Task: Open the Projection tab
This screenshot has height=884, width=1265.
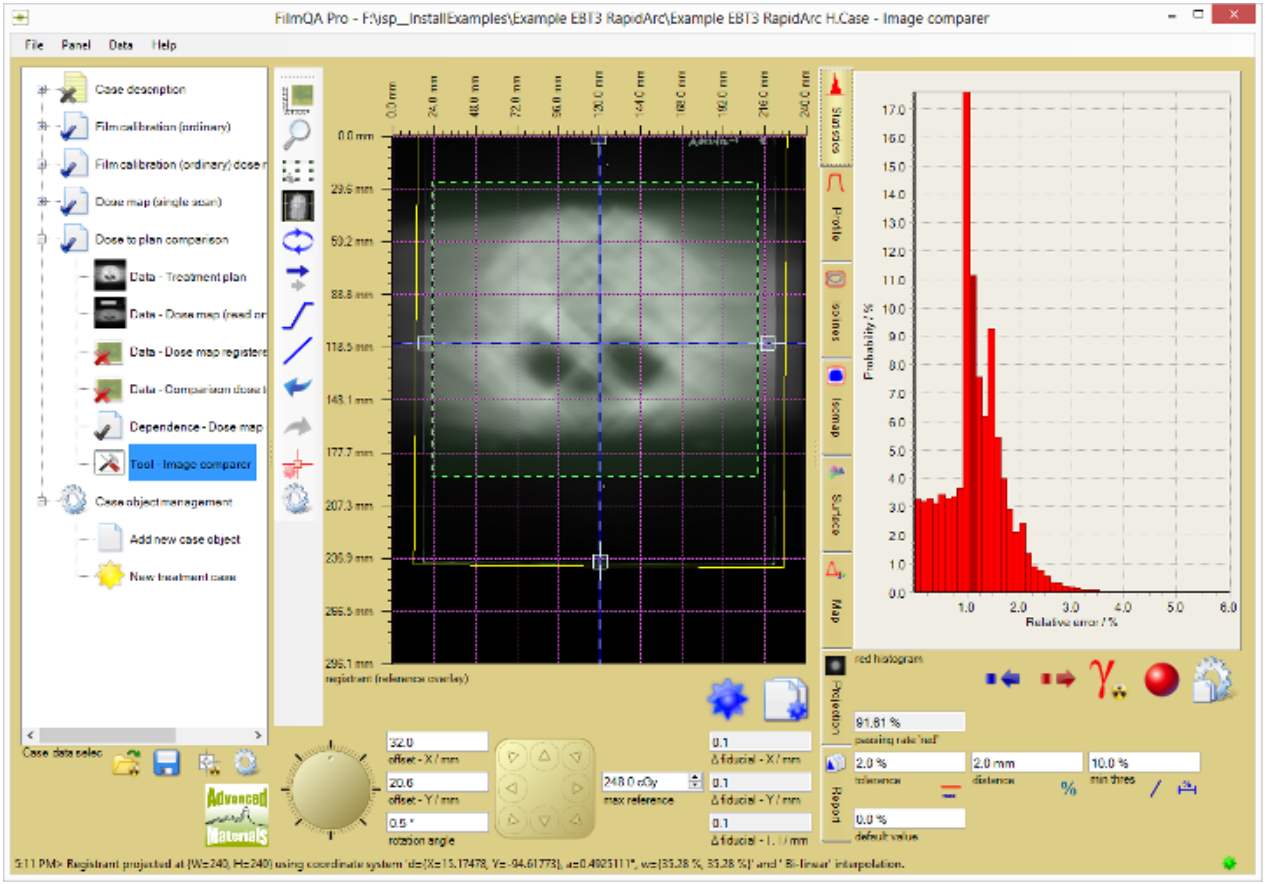Action: 835,696
